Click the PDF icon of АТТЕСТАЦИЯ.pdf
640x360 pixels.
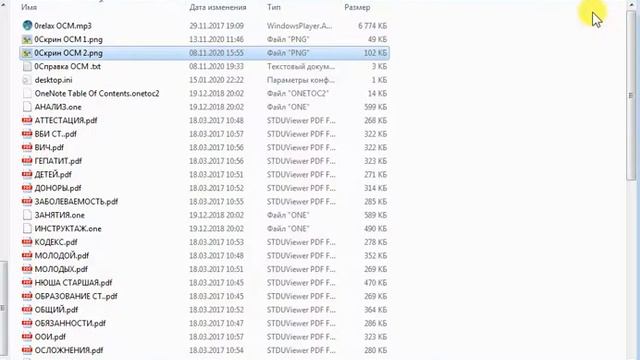pos(27,120)
